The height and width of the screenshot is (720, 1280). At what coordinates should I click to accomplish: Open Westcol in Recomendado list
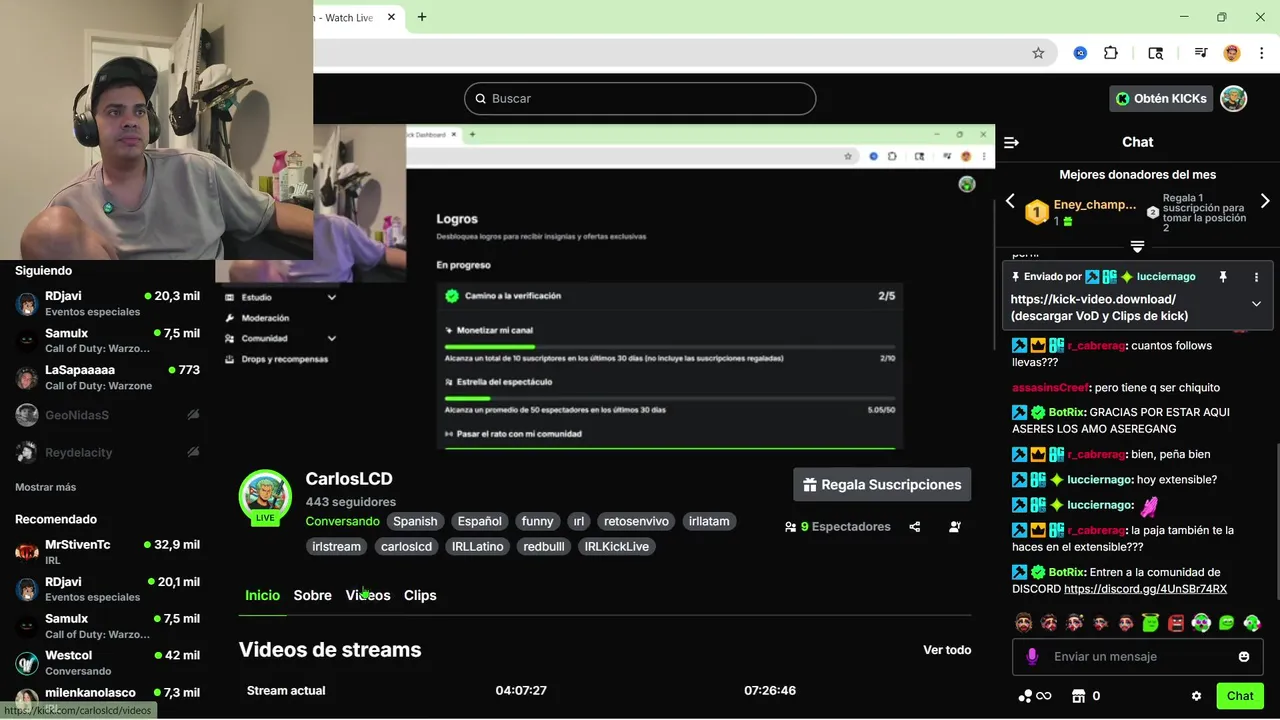pos(107,663)
